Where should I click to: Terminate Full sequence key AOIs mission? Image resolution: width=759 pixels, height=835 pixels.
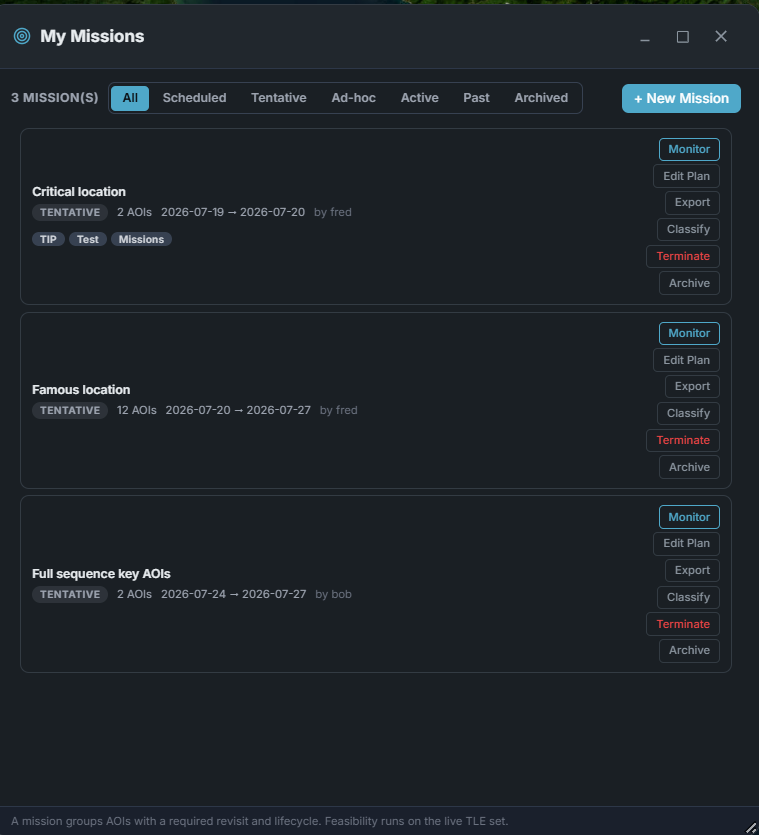[683, 624]
